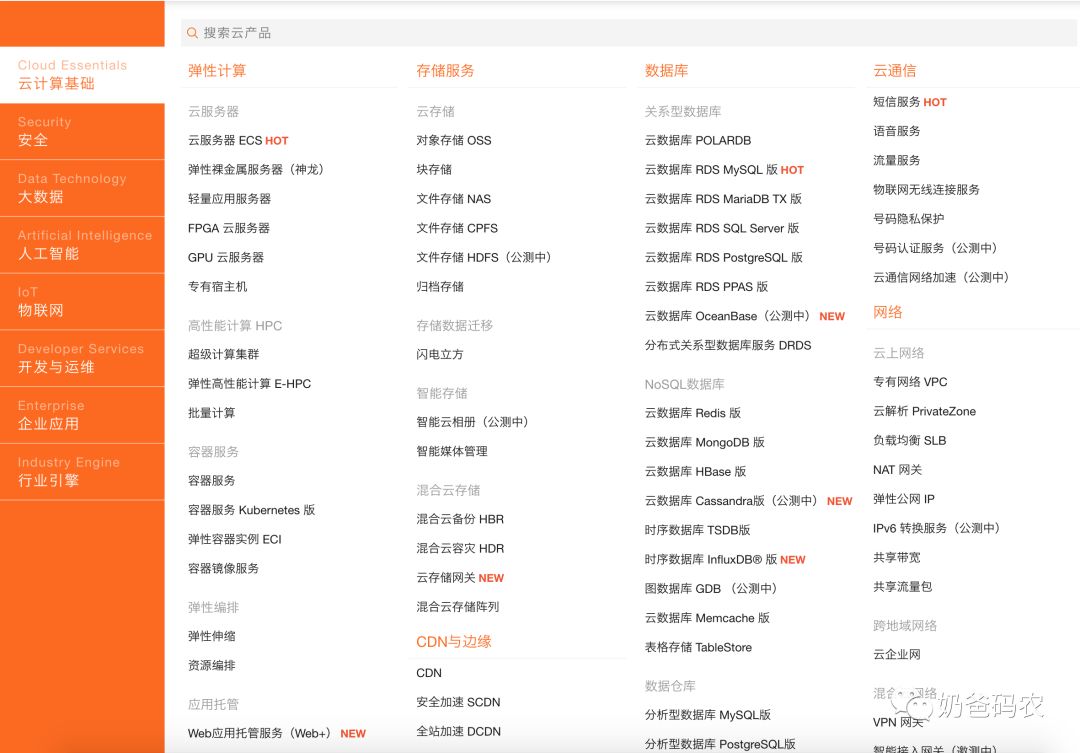Select 行业引擎 Industry Engine category
The width and height of the screenshot is (1080, 753).
click(x=82, y=472)
